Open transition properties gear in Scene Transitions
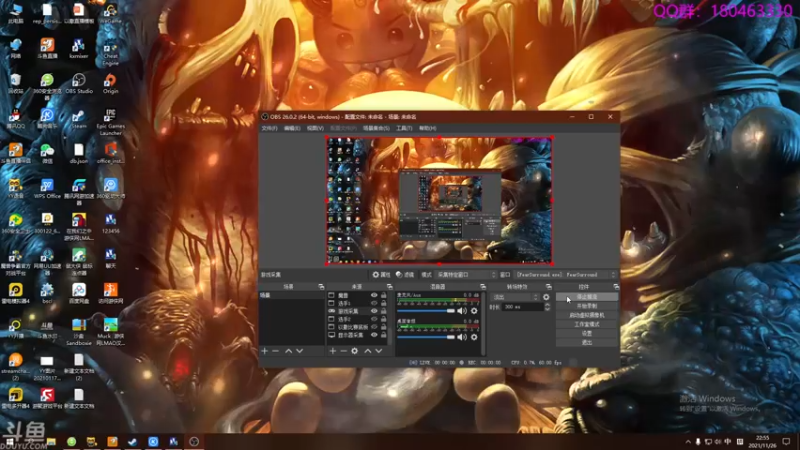 pyautogui.click(x=546, y=297)
